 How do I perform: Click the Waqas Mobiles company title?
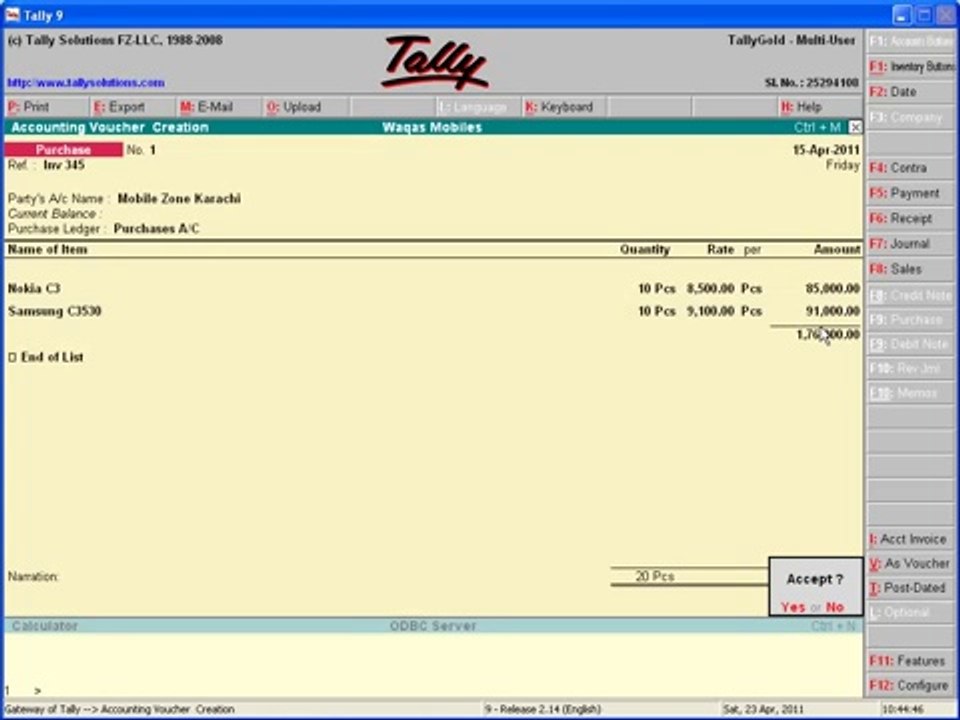click(x=432, y=127)
